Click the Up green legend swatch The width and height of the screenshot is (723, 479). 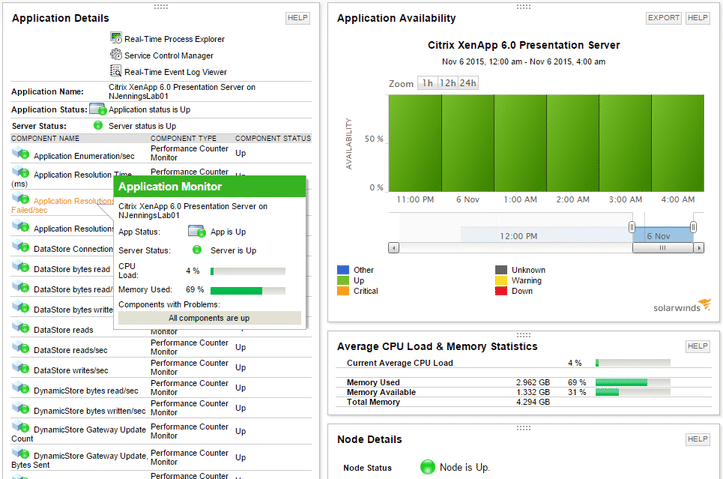pos(343,280)
